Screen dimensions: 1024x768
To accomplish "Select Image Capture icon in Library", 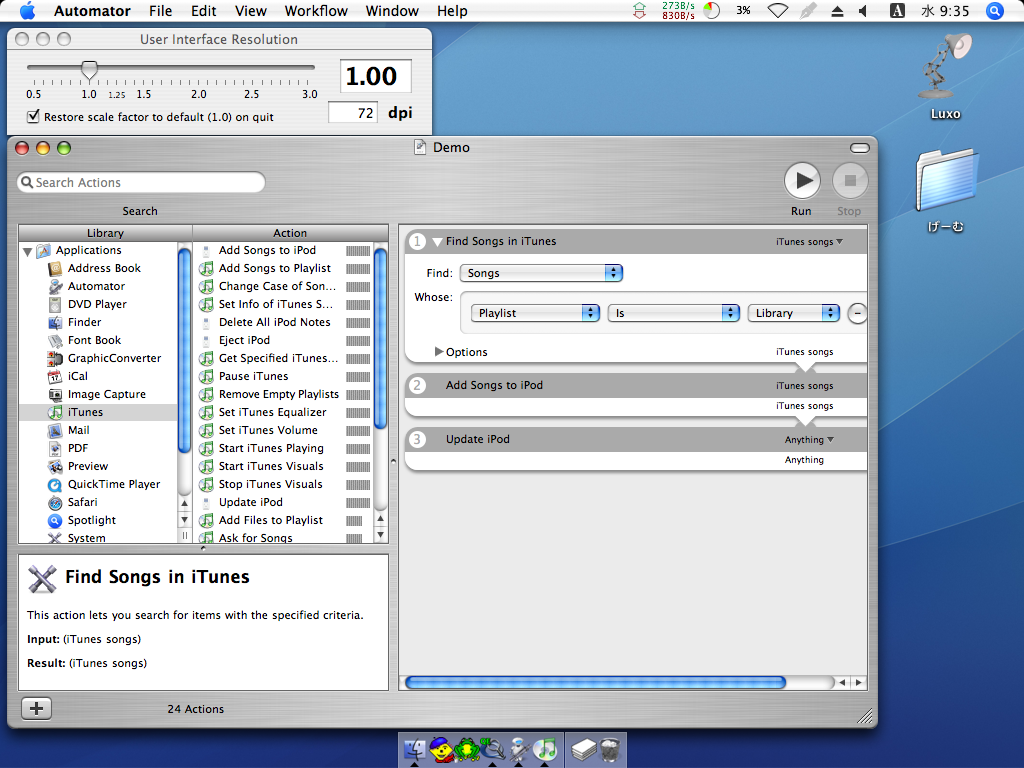I will tap(56, 394).
